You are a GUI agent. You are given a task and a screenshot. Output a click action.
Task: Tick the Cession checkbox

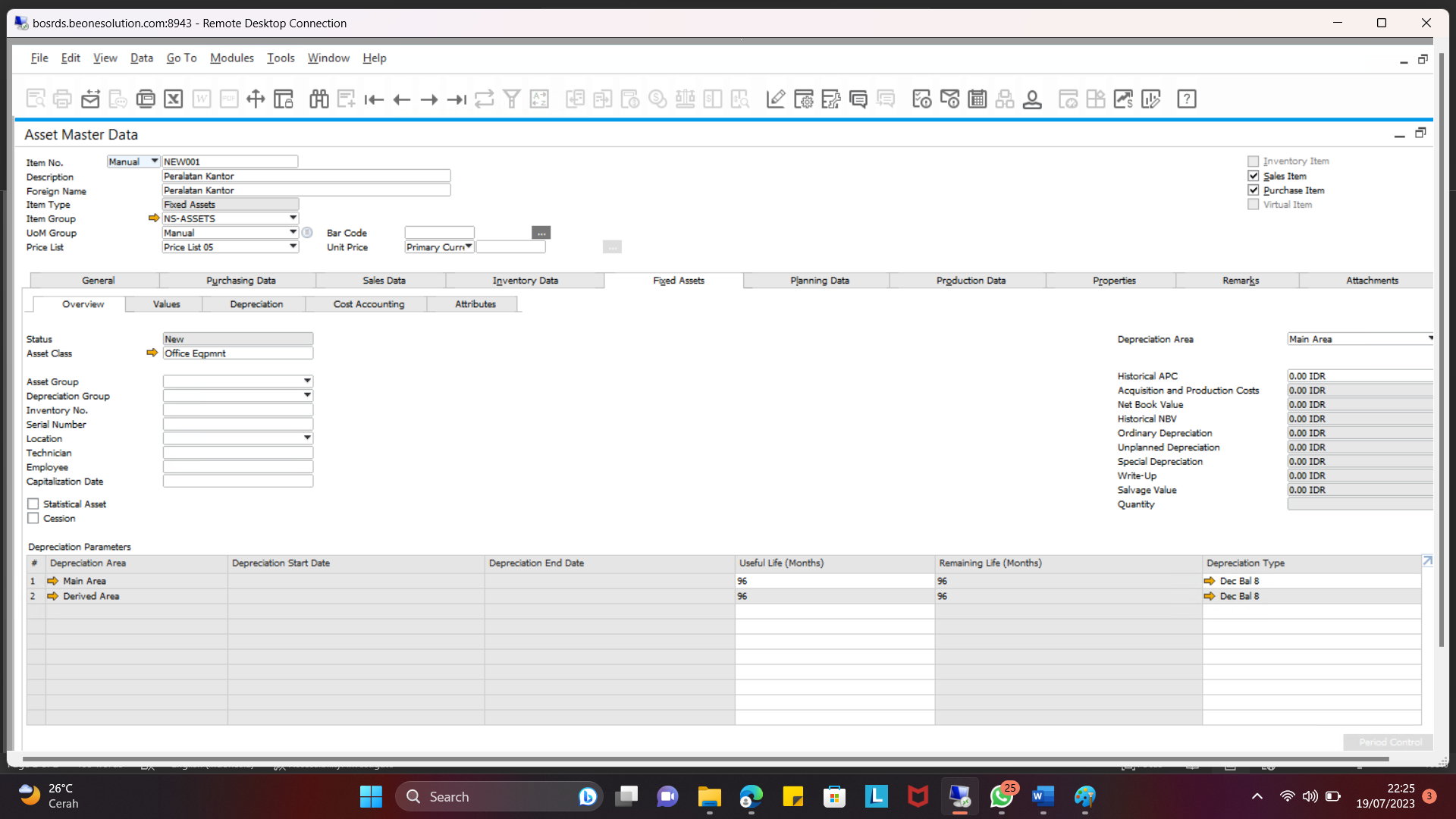click(33, 519)
